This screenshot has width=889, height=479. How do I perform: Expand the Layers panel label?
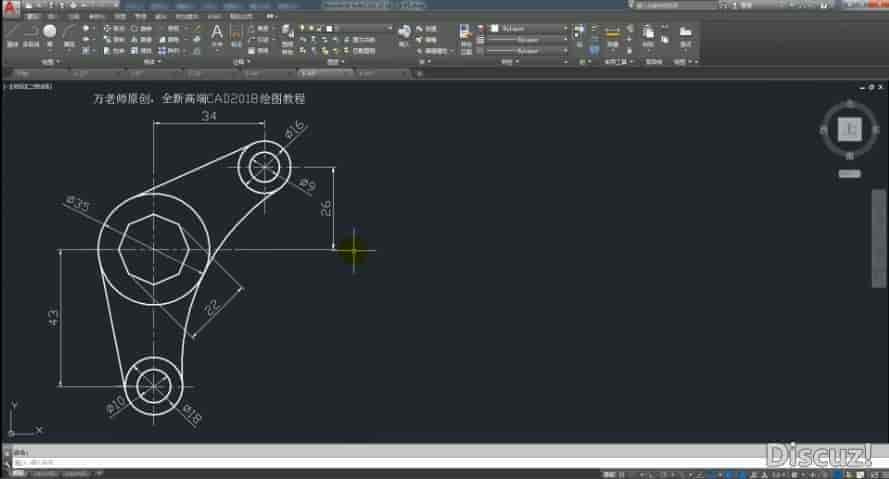(x=335, y=61)
